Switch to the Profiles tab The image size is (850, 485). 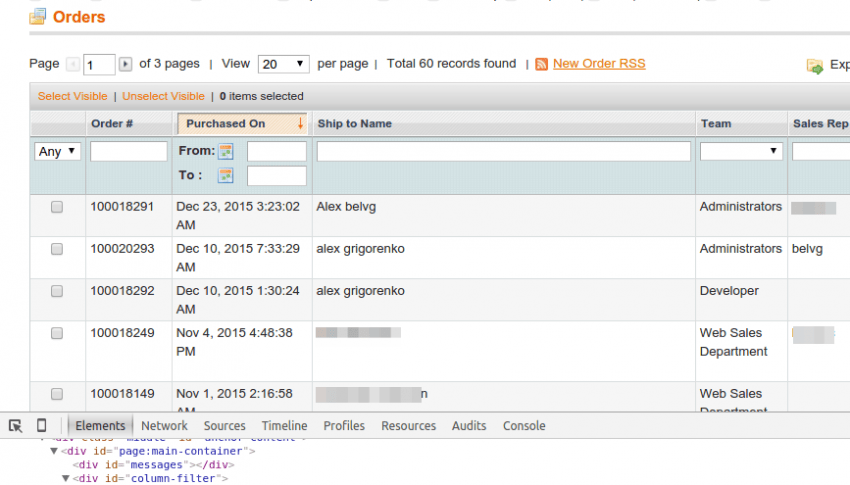(x=344, y=426)
